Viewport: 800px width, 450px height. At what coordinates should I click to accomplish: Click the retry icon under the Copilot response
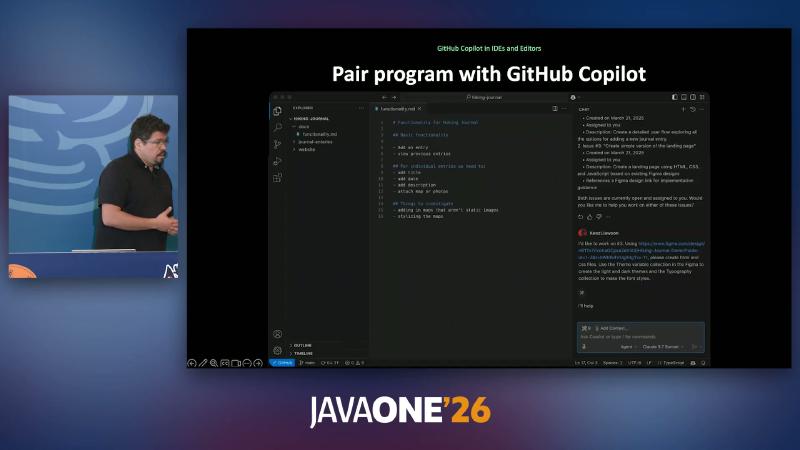tap(581, 217)
